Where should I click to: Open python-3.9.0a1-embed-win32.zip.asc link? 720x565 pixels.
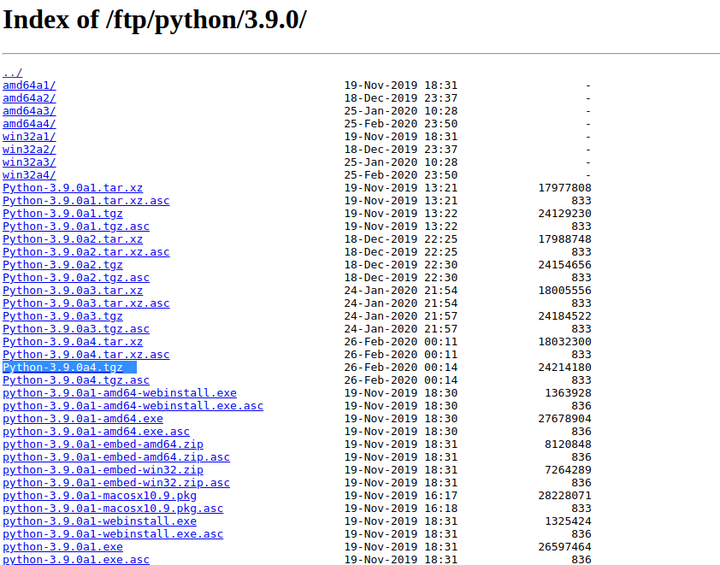pyautogui.click(x=116, y=483)
